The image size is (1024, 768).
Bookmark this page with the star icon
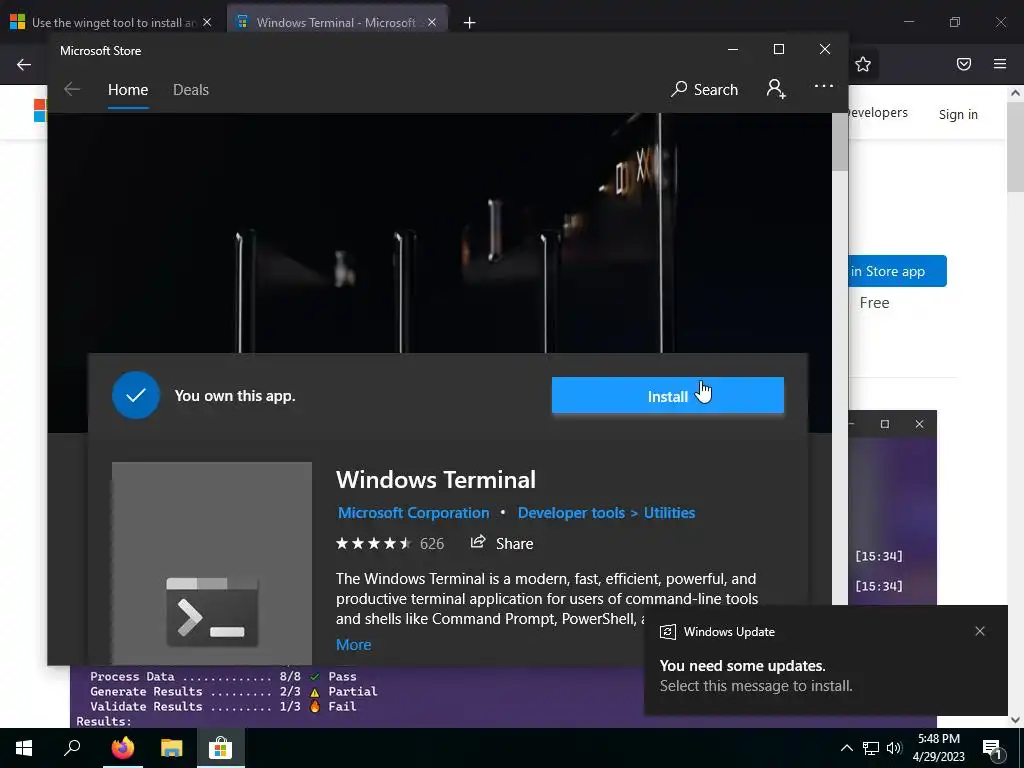click(863, 64)
